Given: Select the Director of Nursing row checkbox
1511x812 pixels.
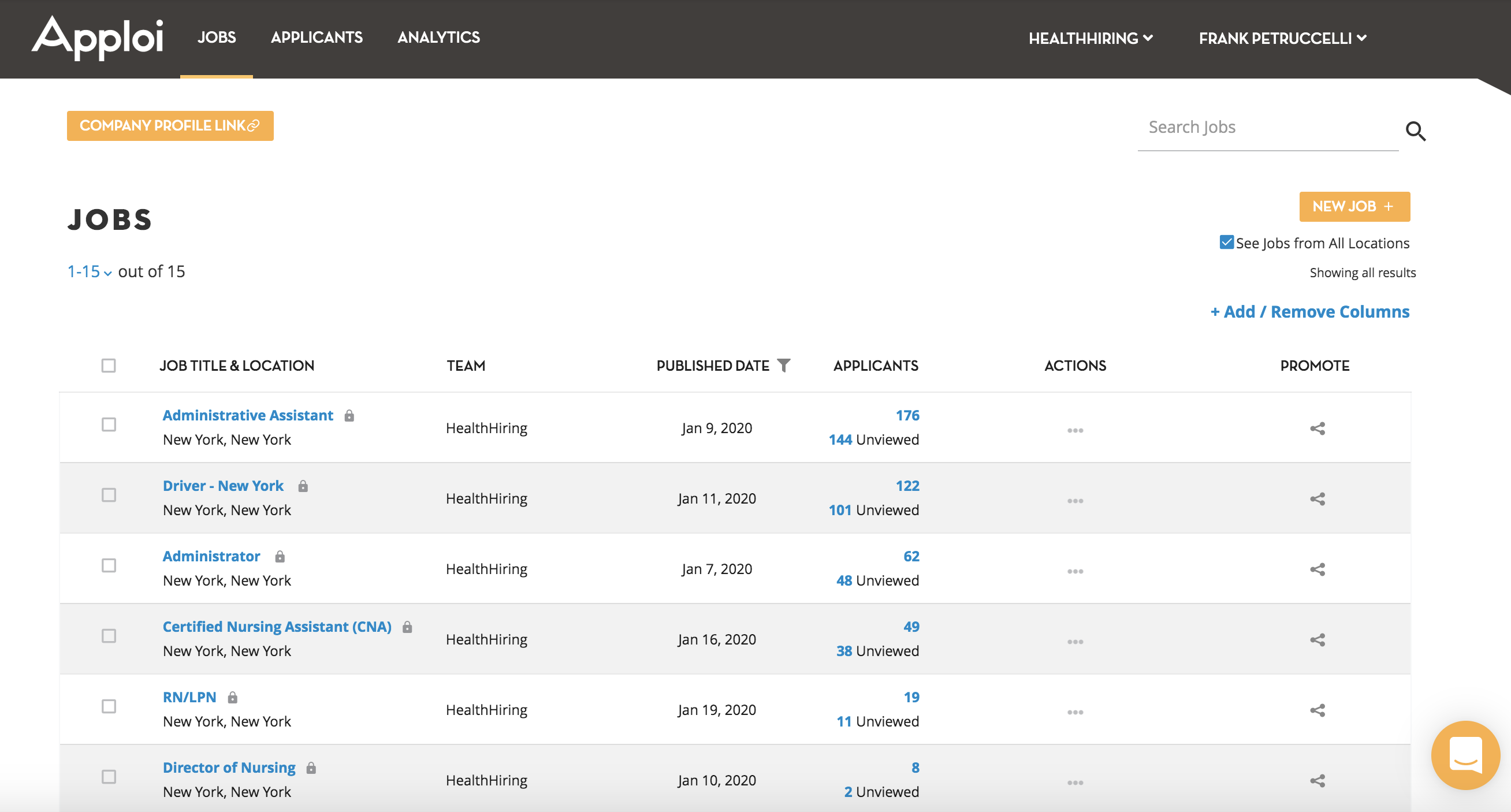Looking at the screenshot, I should click(x=109, y=777).
